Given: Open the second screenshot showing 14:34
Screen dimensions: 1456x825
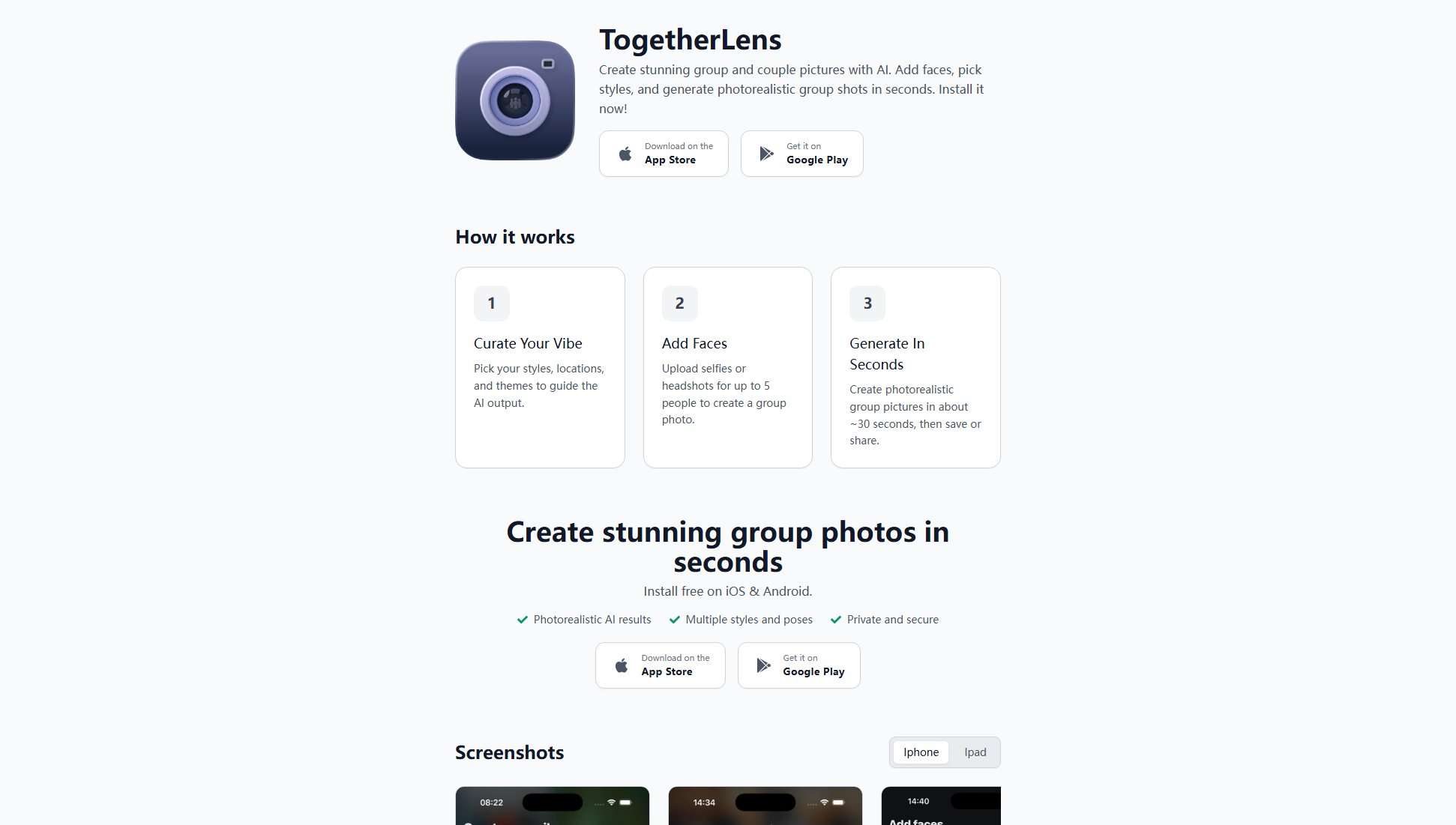Looking at the screenshot, I should point(765,806).
